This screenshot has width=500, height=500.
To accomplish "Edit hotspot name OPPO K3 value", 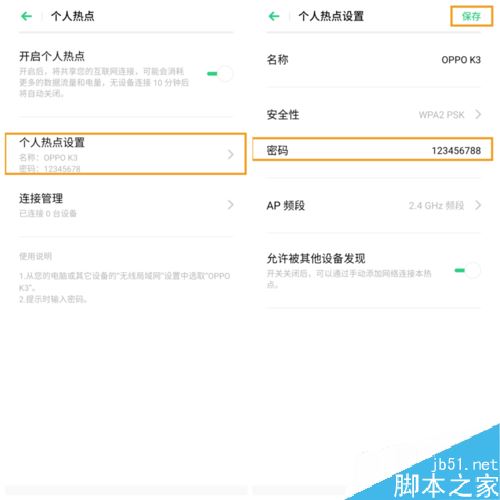I will point(461,60).
